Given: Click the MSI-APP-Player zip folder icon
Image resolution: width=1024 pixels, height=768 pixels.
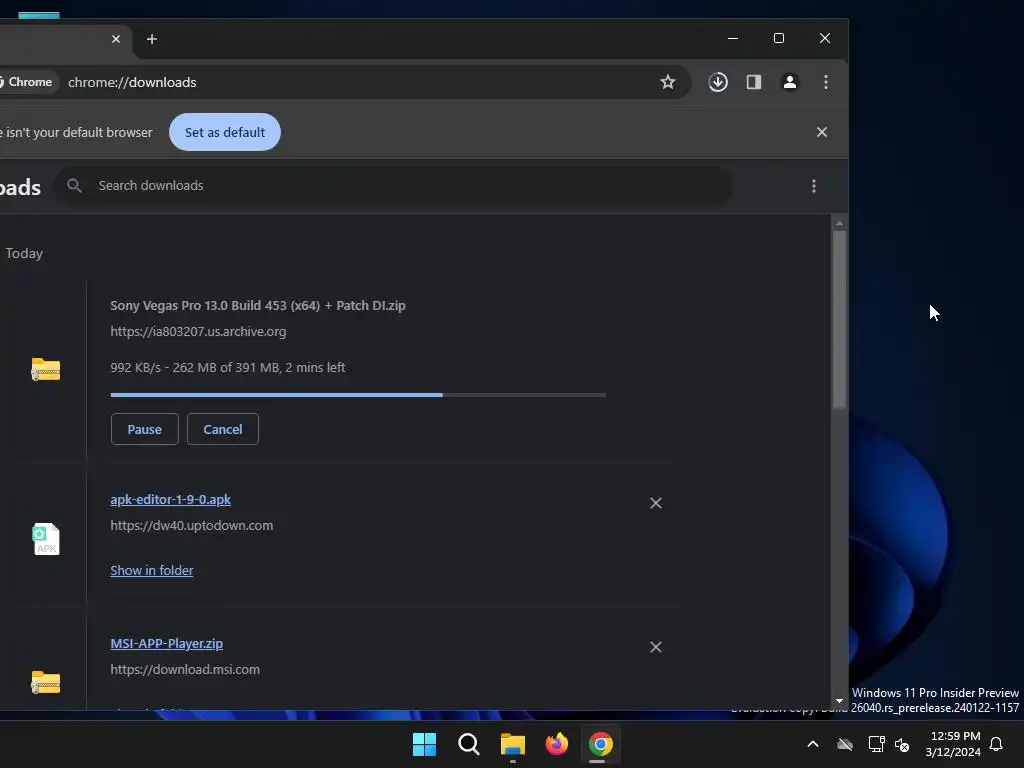Looking at the screenshot, I should pyautogui.click(x=46, y=682).
